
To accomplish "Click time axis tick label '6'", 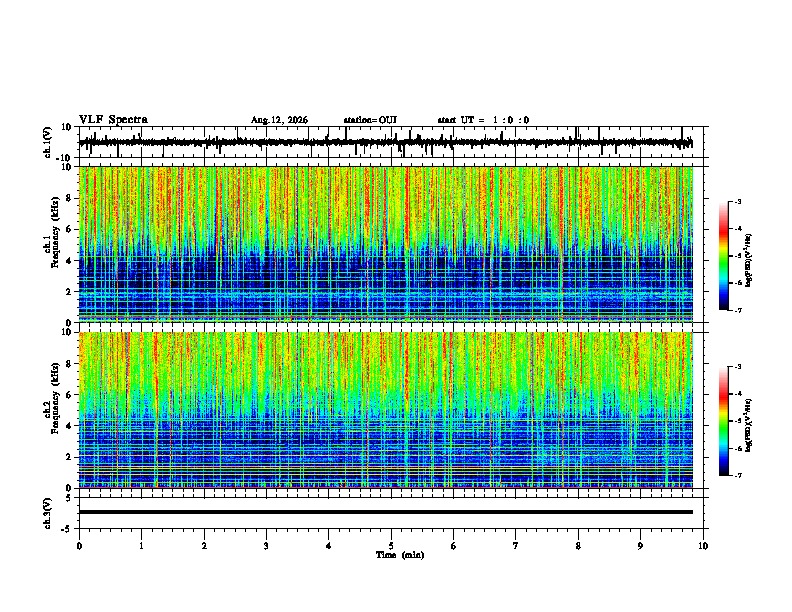I will click(453, 546).
